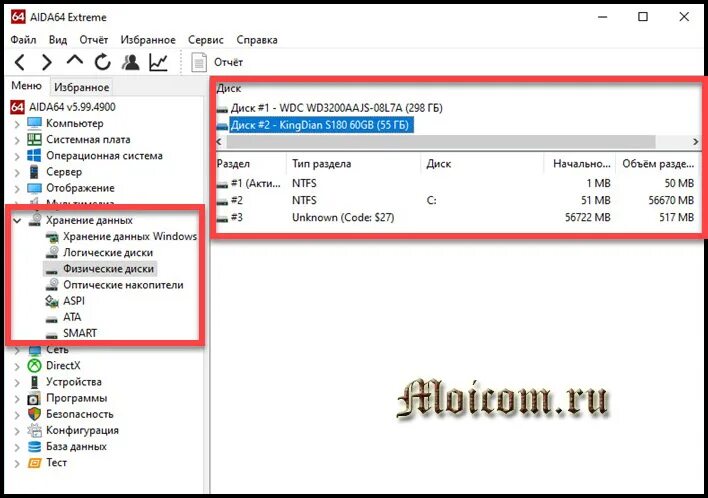Sort by the Тип раздела column header
Image resolution: width=708 pixels, height=498 pixels.
(353, 163)
